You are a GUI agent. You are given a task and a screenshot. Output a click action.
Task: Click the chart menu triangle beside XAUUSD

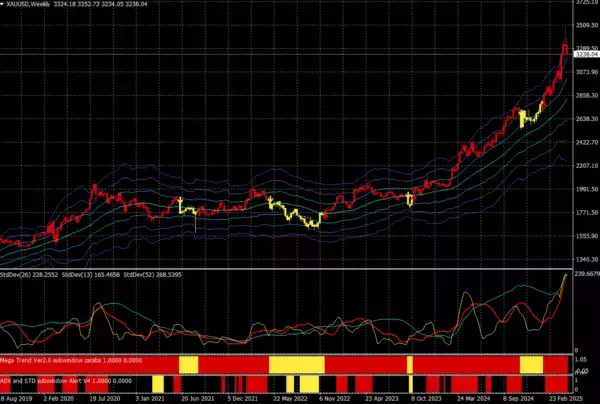[x=4, y=4]
